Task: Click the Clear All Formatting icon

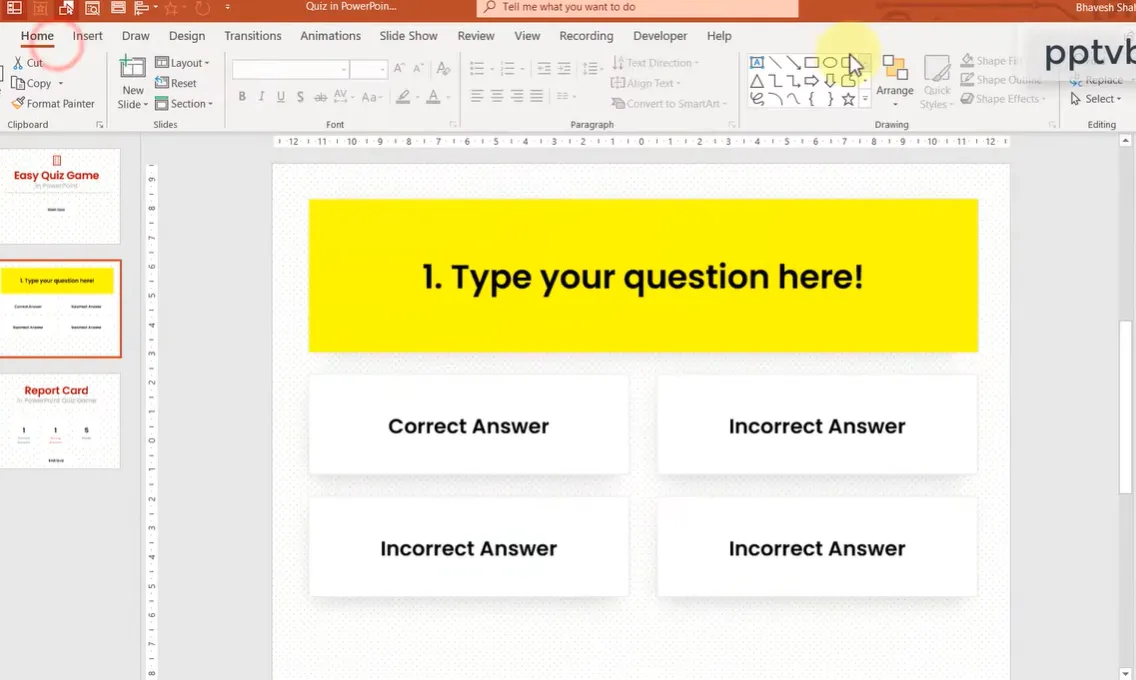Action: click(x=444, y=68)
